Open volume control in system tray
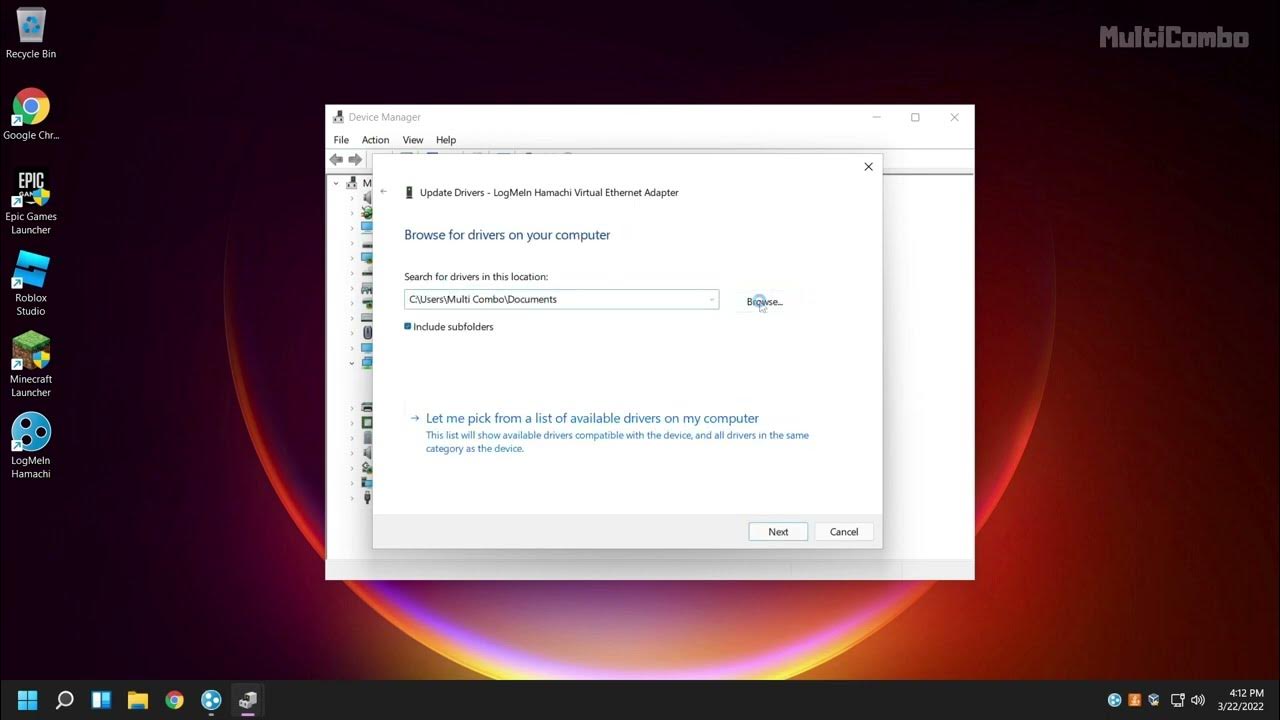The width and height of the screenshot is (1280, 720). point(1198,700)
